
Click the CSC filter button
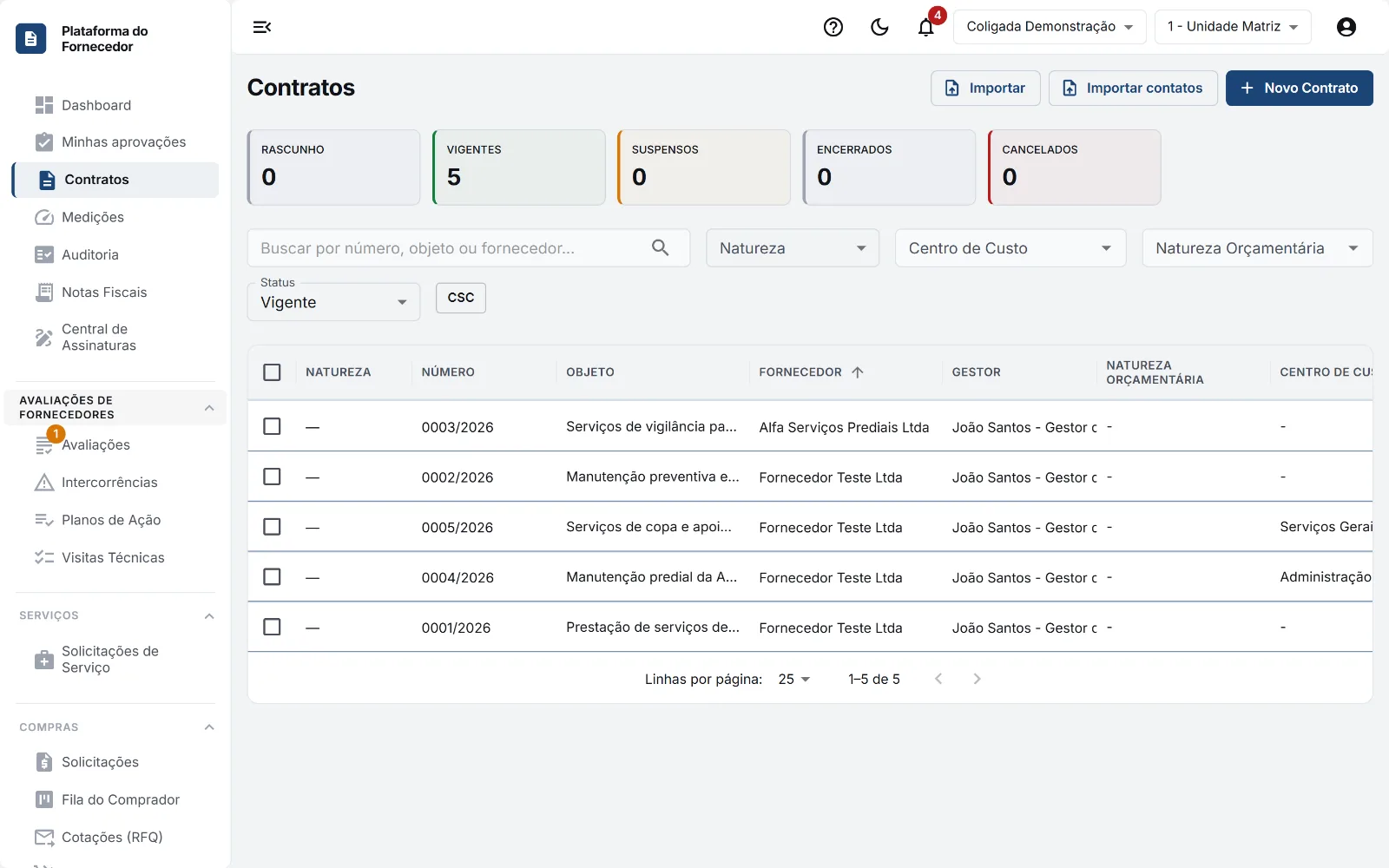coord(461,298)
